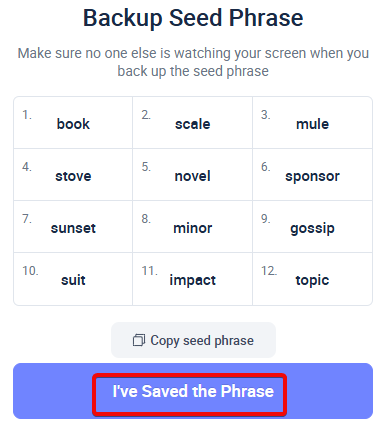Click the number label '1.' in the first cell
This screenshot has width=386, height=428.
pos(27,115)
